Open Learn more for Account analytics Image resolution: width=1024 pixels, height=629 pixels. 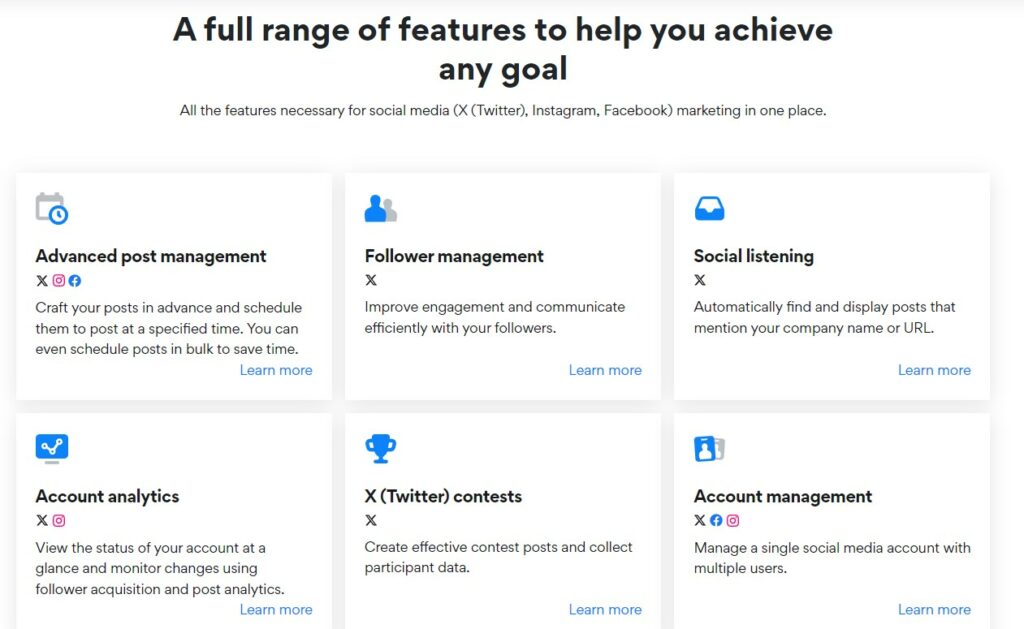tap(276, 609)
